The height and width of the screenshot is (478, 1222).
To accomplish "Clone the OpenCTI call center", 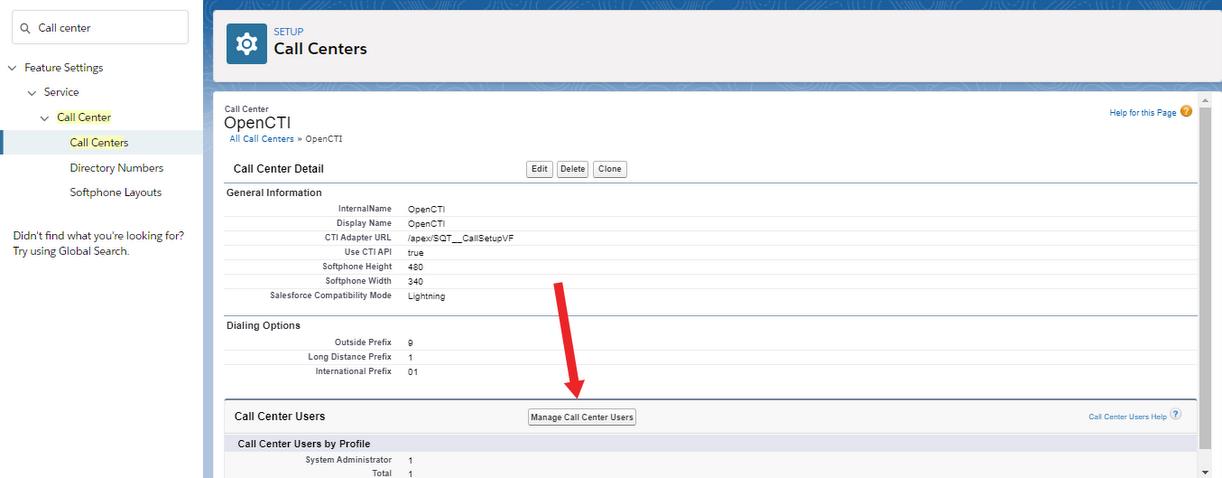I will point(610,169).
